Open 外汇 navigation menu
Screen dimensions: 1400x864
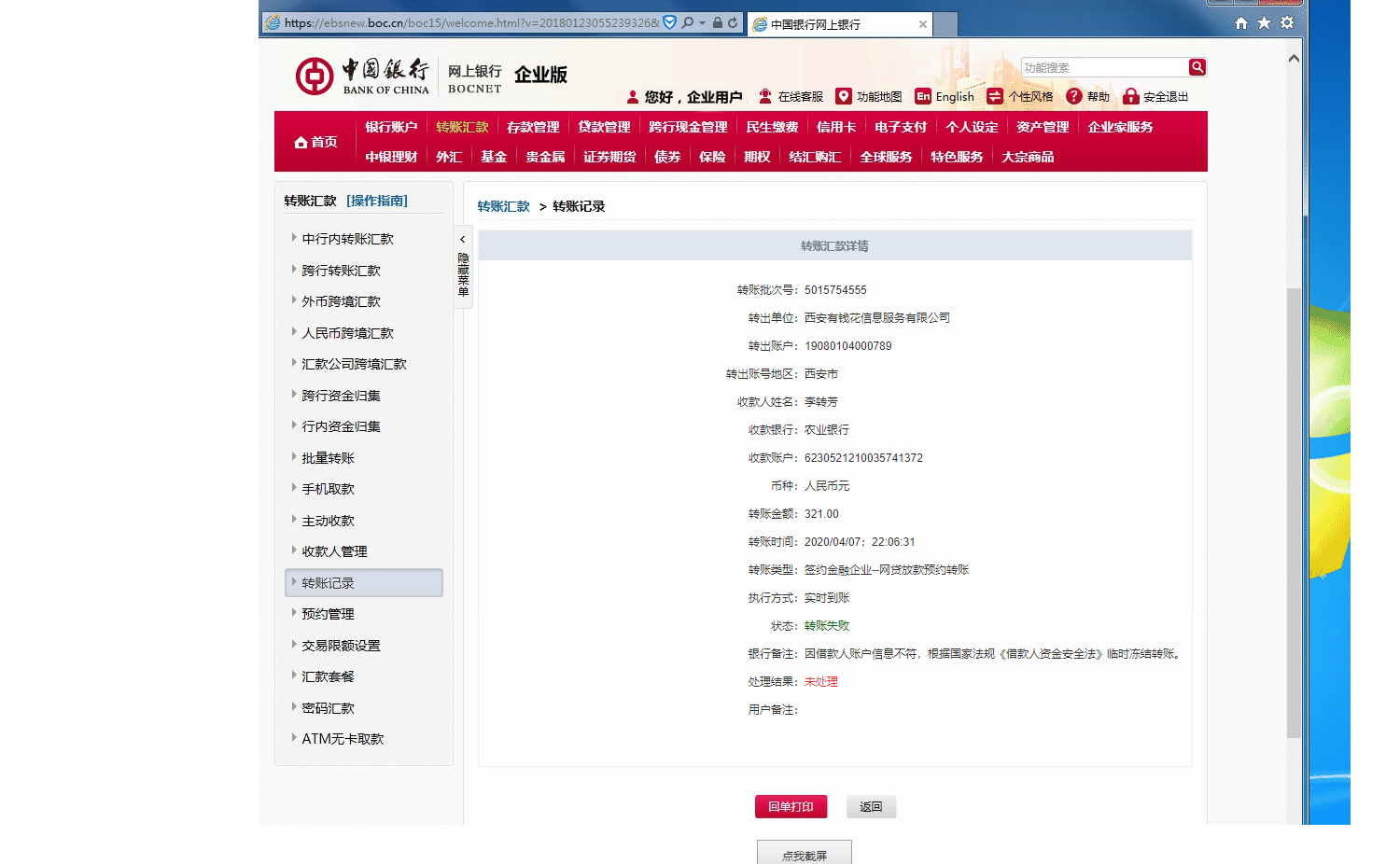point(449,157)
